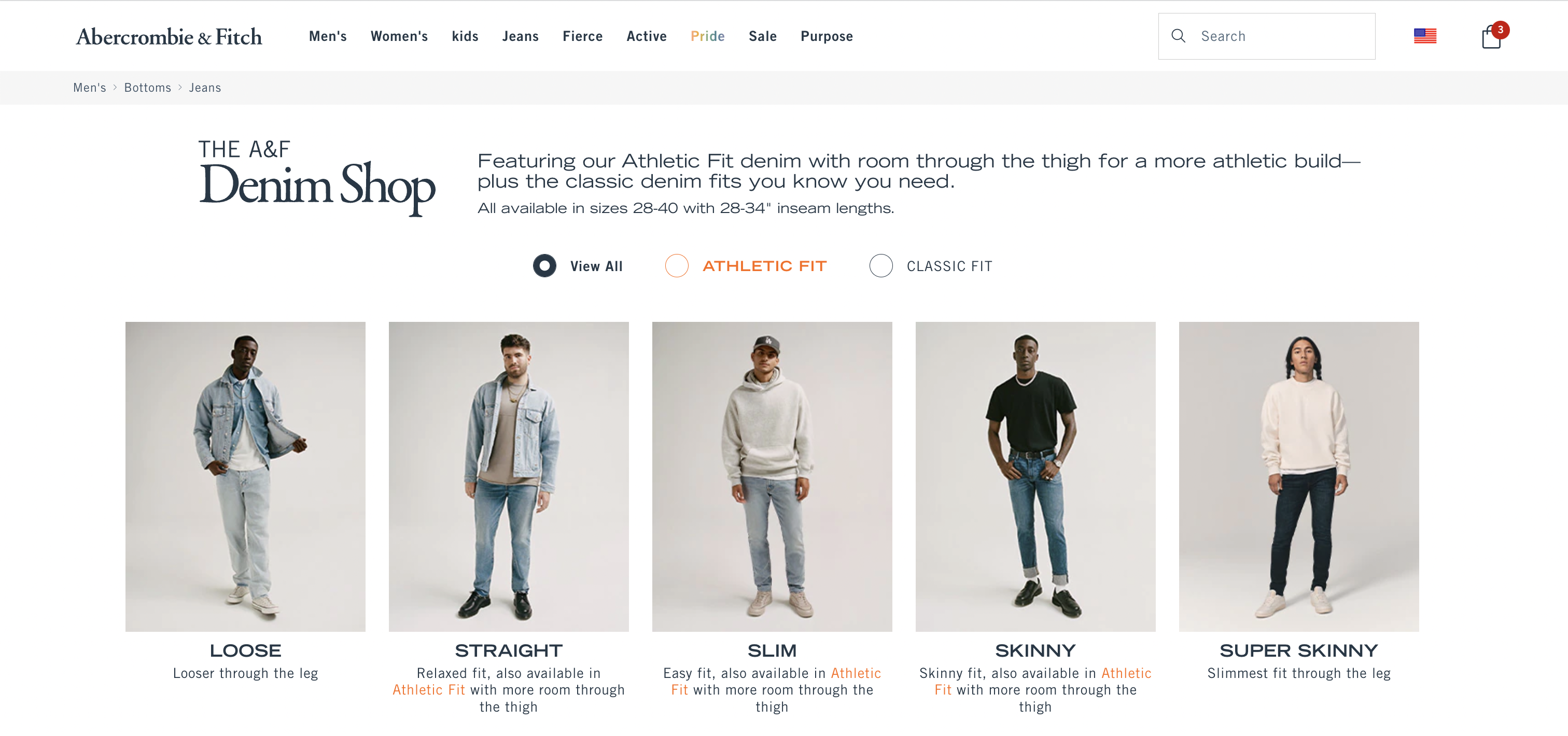The width and height of the screenshot is (1568, 736).
Task: Go to Abercrombie & Fitch home logo
Action: pyautogui.click(x=169, y=36)
